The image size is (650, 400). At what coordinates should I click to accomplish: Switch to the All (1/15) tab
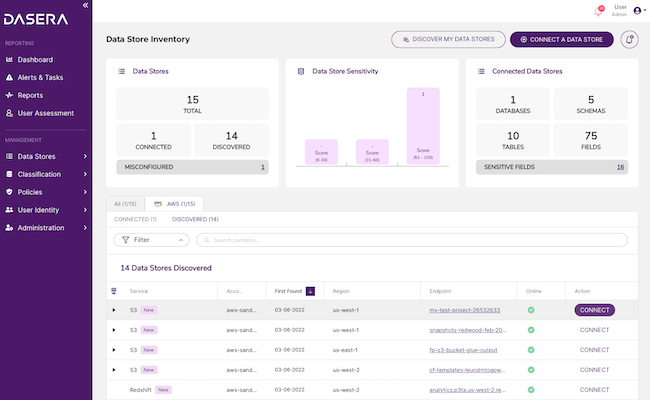click(x=124, y=203)
